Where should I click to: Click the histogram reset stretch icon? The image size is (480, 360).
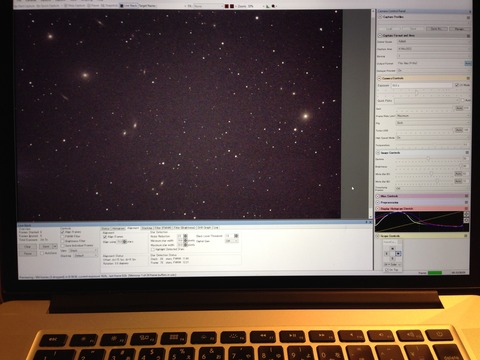point(466,220)
